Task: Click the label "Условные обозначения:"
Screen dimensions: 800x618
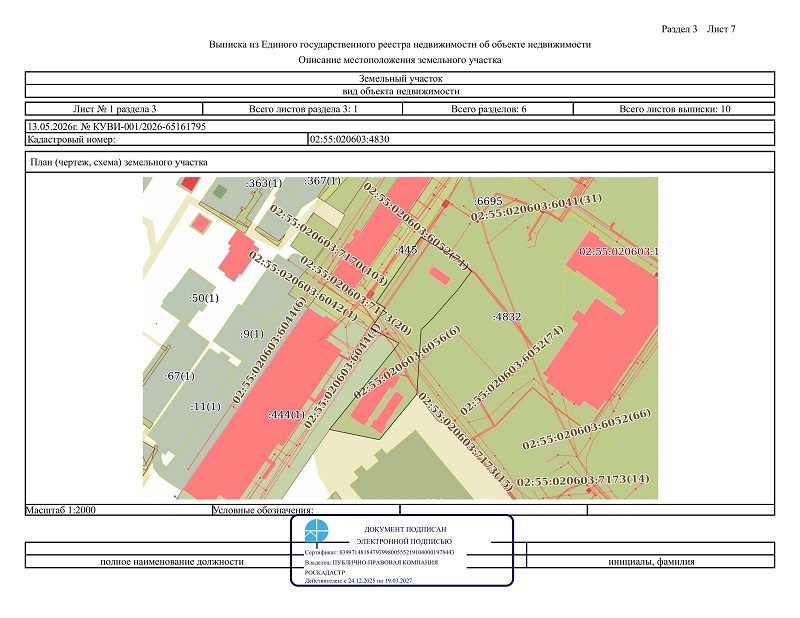Action: tap(263, 510)
